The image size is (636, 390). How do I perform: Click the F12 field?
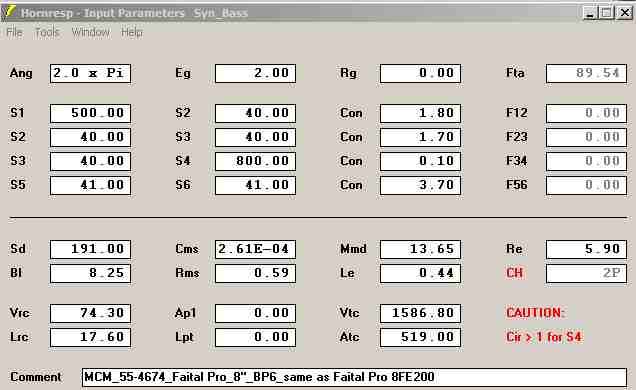[x=586, y=113]
